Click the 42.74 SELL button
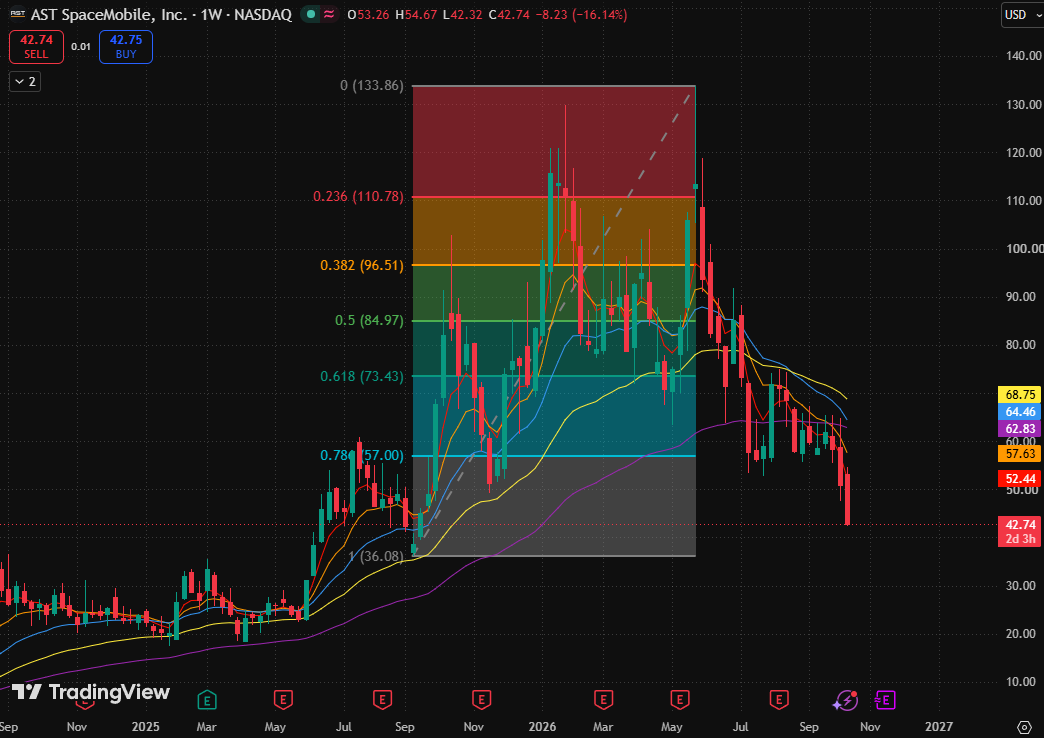This screenshot has height=738, width=1044. pos(37,47)
